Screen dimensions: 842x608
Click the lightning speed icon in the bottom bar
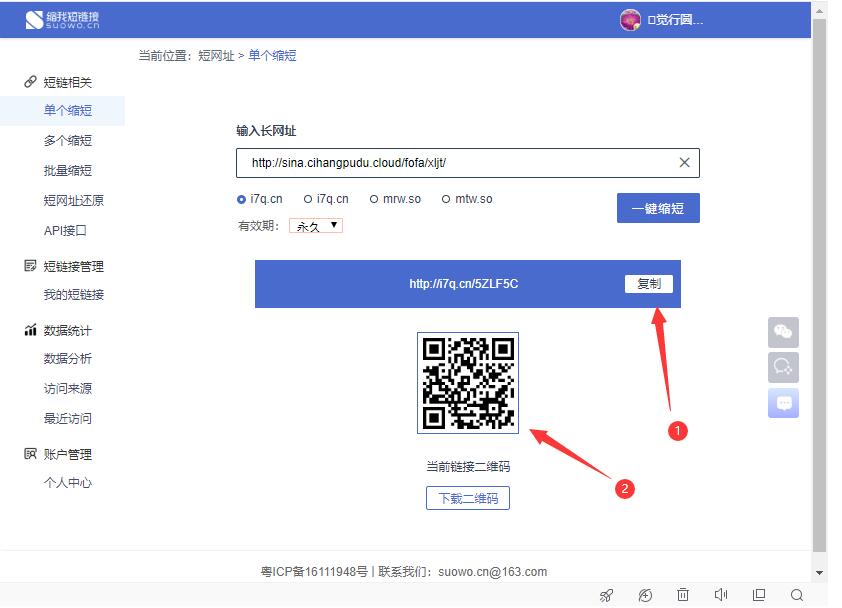pyautogui.click(x=645, y=595)
